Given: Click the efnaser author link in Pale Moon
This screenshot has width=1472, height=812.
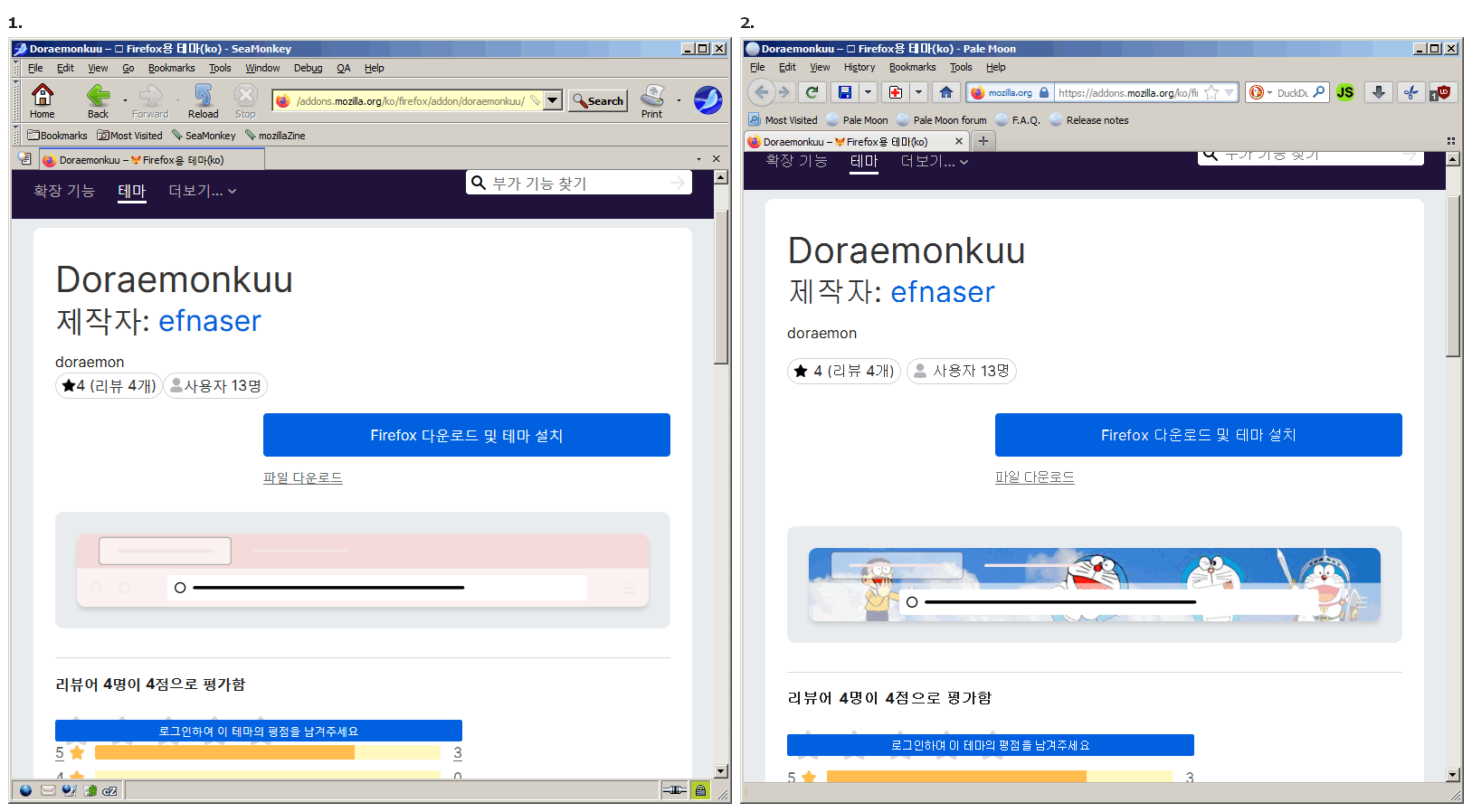Looking at the screenshot, I should pos(943,292).
